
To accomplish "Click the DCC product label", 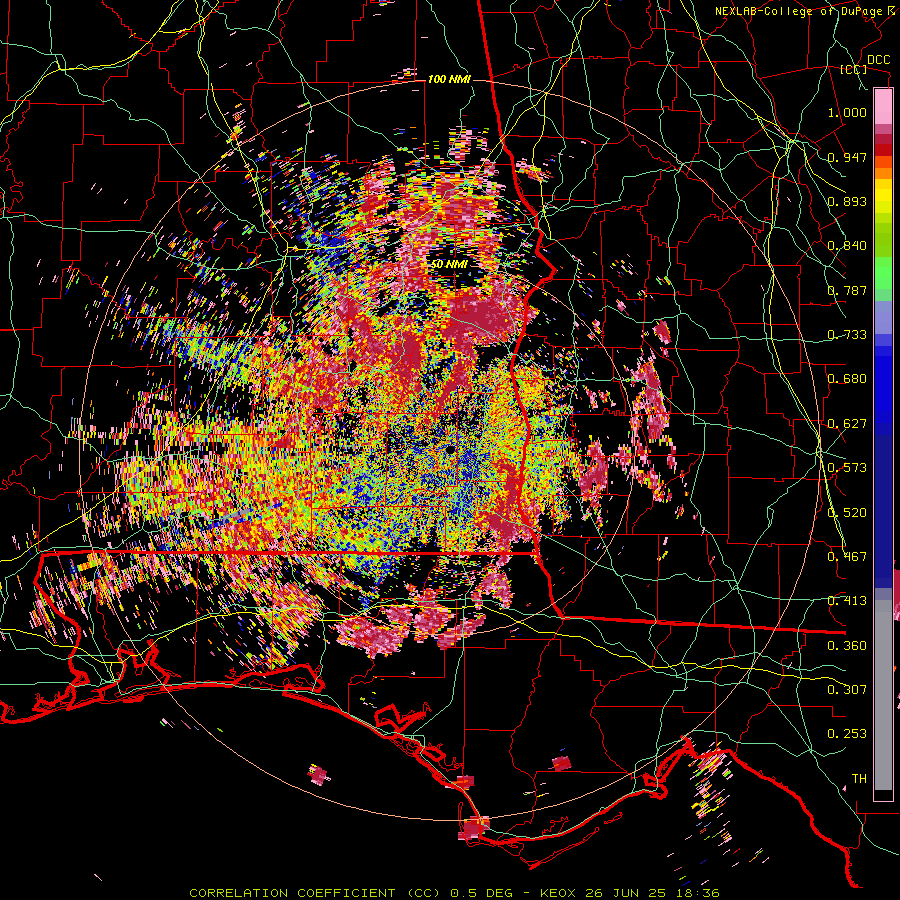I will point(878,60).
